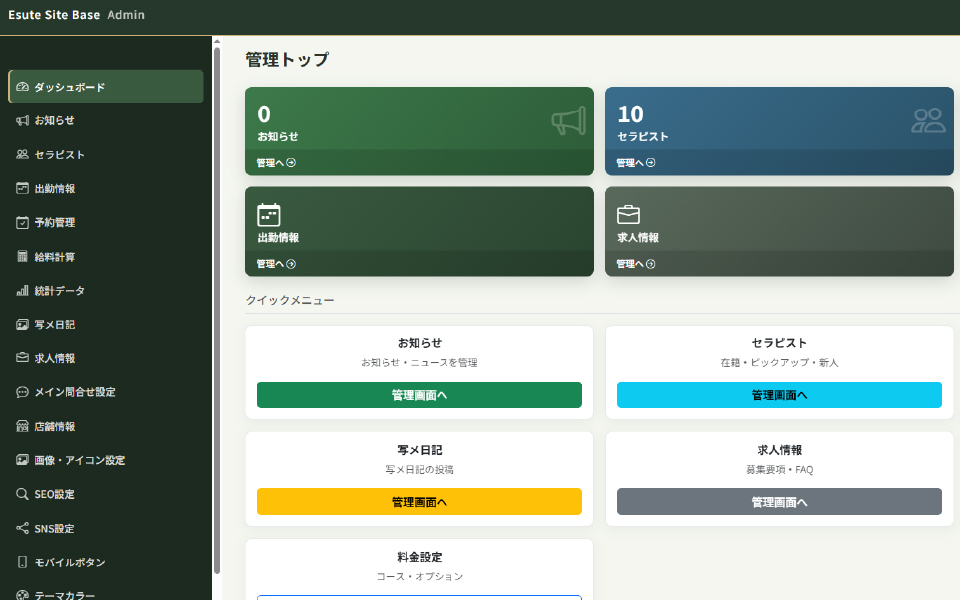Viewport: 960px width, 600px height.
Task: Click the large people icon on blue セラピスト card
Action: pyautogui.click(x=928, y=121)
